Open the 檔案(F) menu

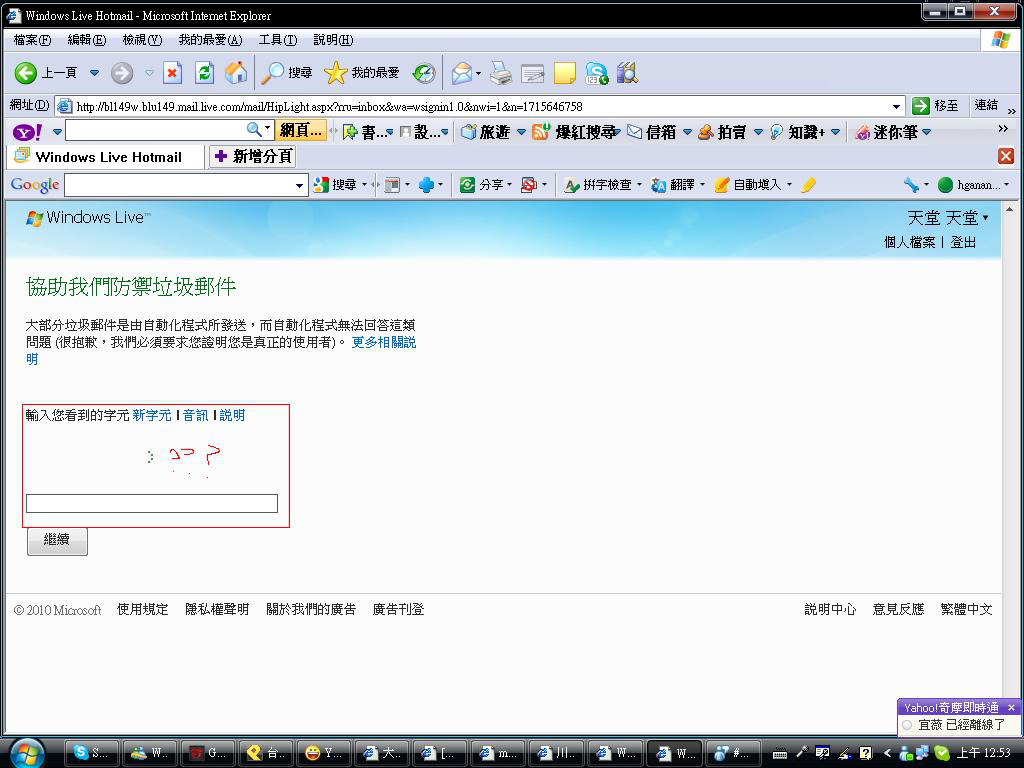tap(32, 40)
